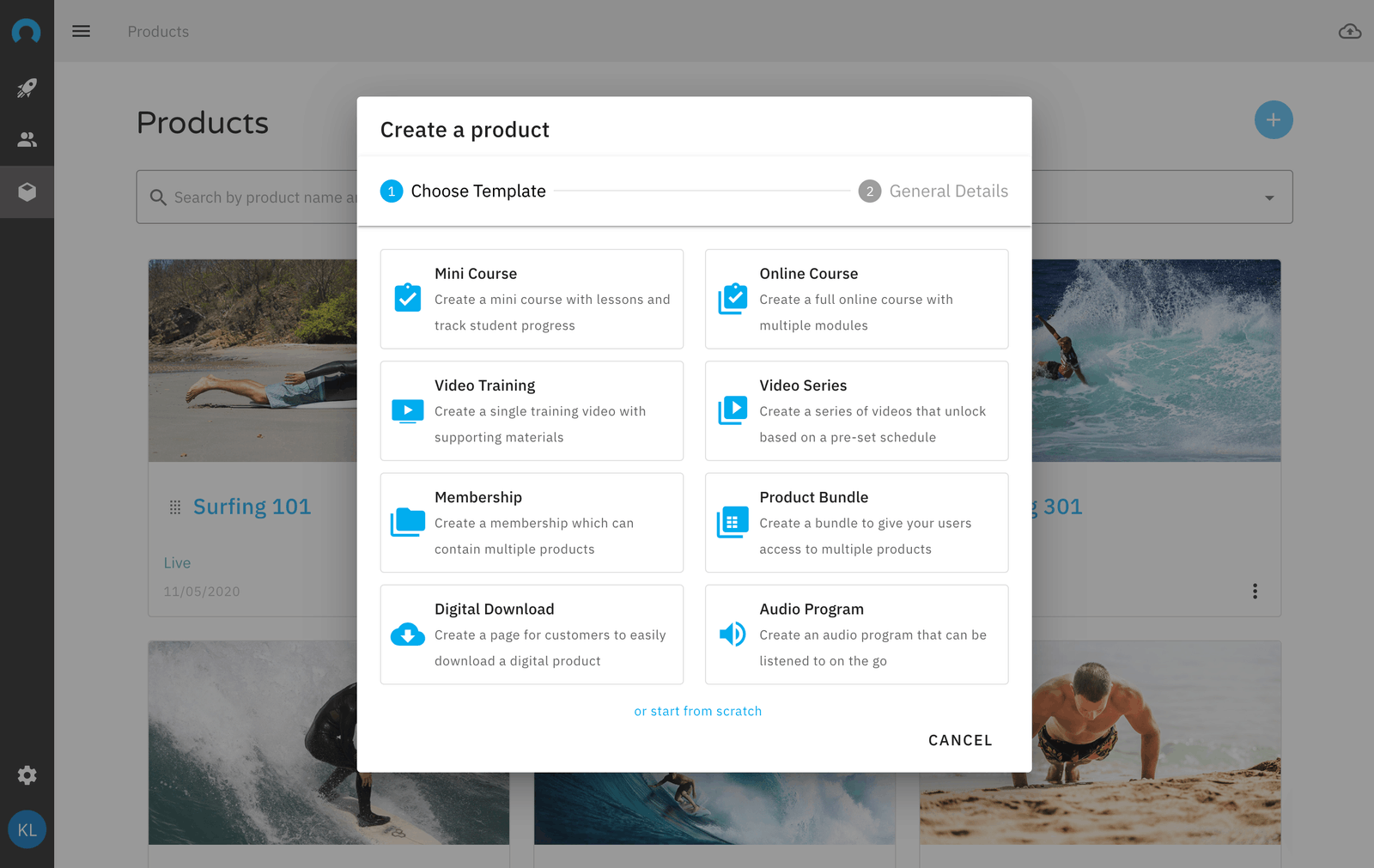
Task: Open Settings via gear icon
Action: tap(27, 775)
